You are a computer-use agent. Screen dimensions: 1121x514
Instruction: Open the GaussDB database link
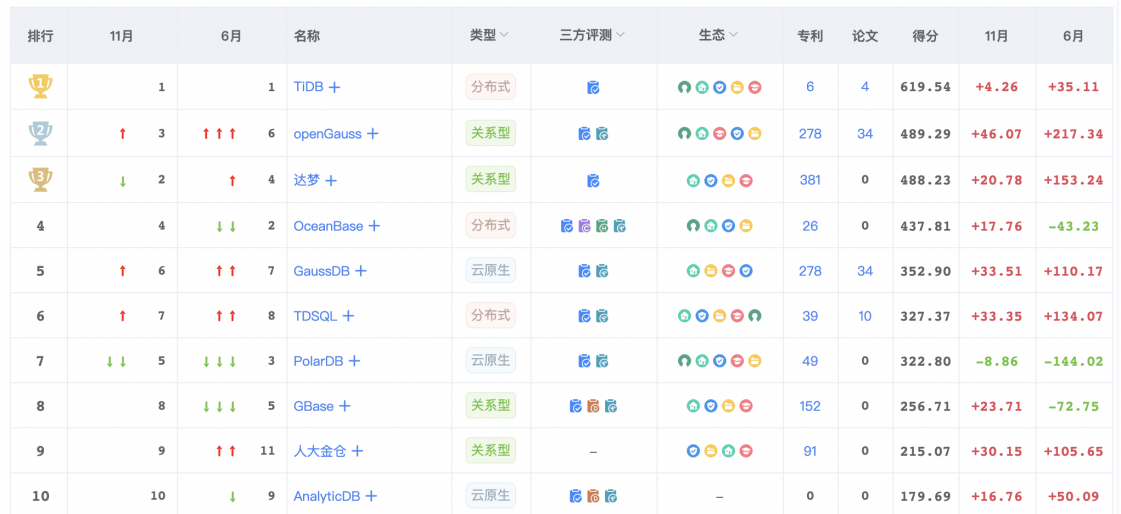click(322, 271)
